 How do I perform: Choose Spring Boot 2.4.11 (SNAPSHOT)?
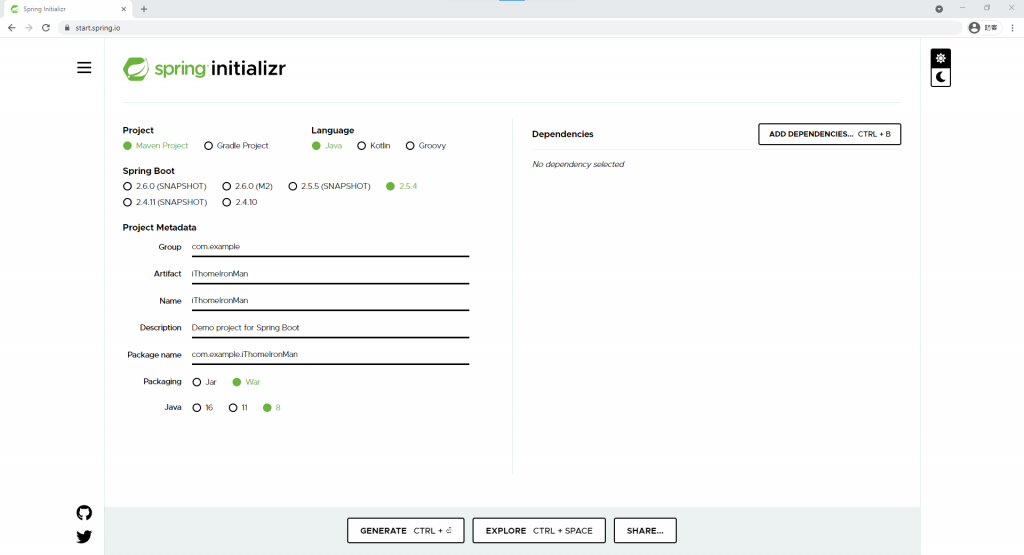[165, 202]
